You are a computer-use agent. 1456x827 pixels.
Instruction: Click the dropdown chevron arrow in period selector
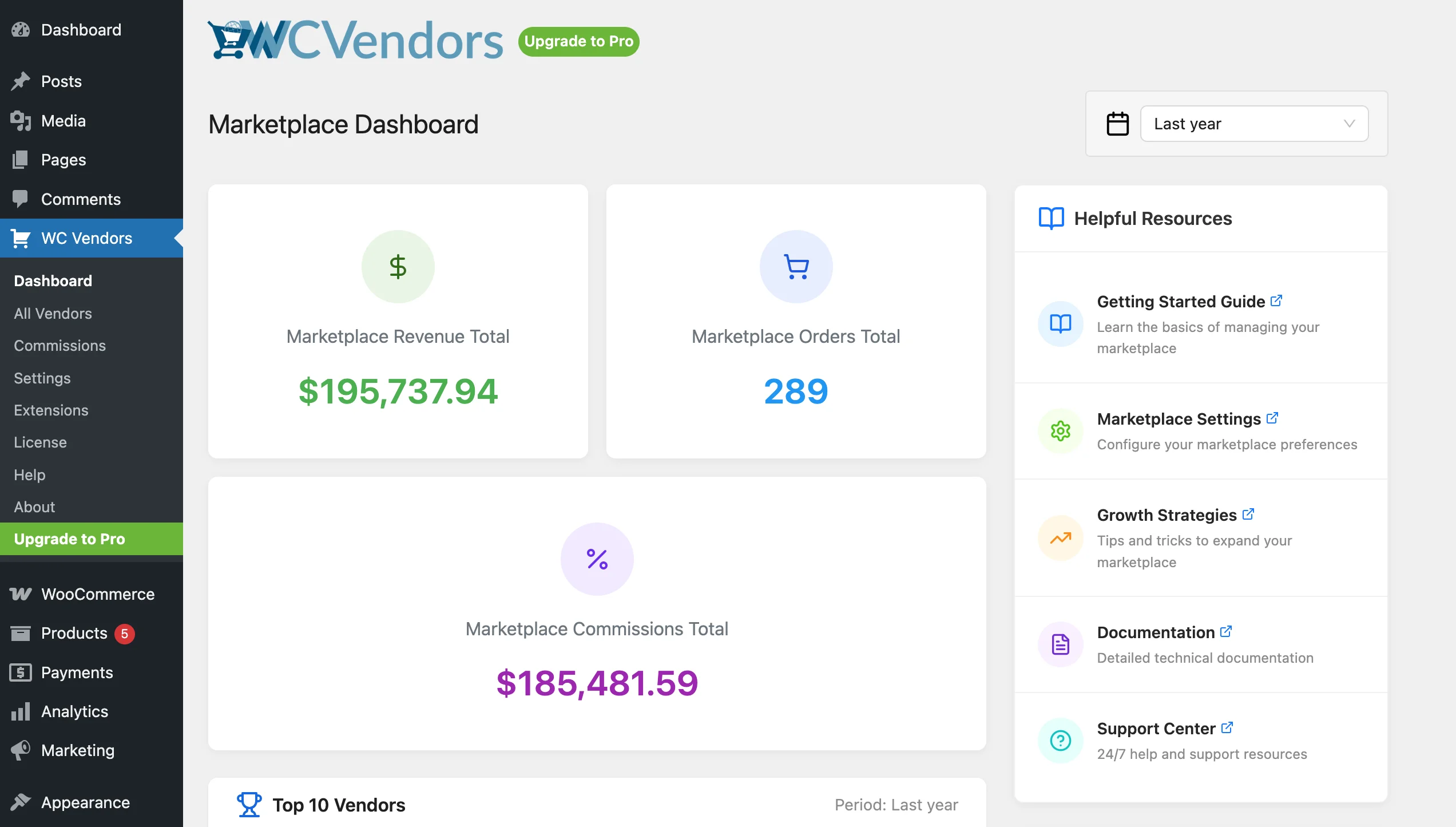click(x=1349, y=124)
